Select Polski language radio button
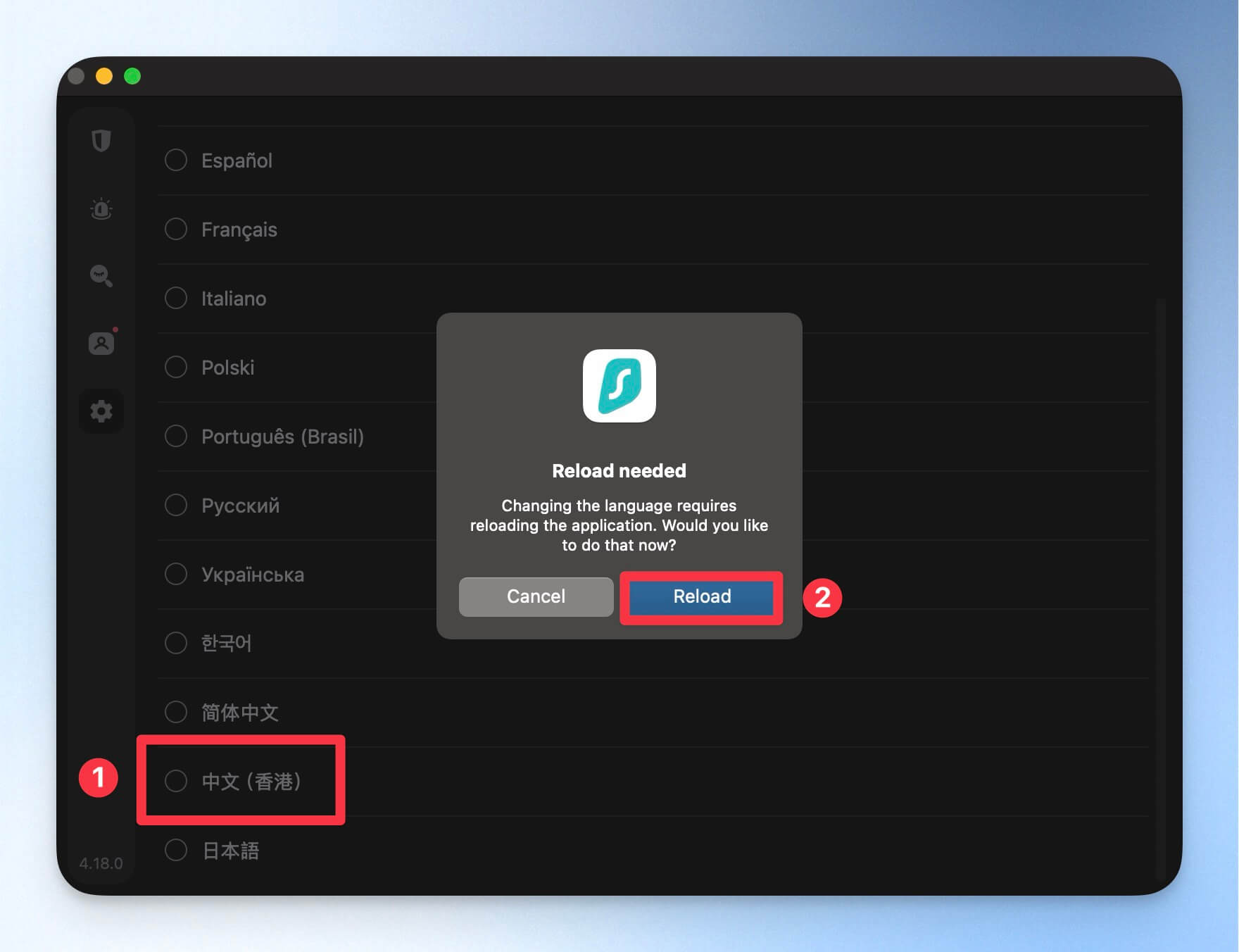Image resolution: width=1239 pixels, height=952 pixels. [176, 367]
